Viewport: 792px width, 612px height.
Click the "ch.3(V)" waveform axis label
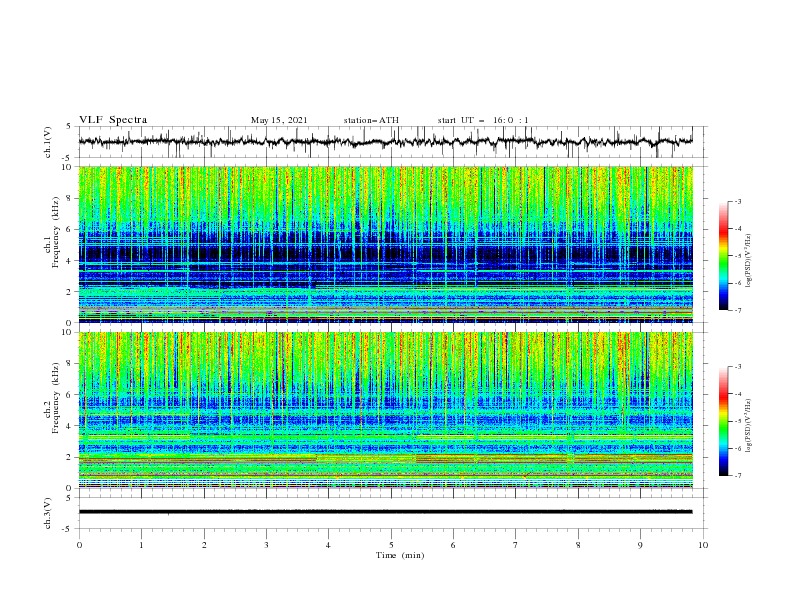tap(48, 513)
